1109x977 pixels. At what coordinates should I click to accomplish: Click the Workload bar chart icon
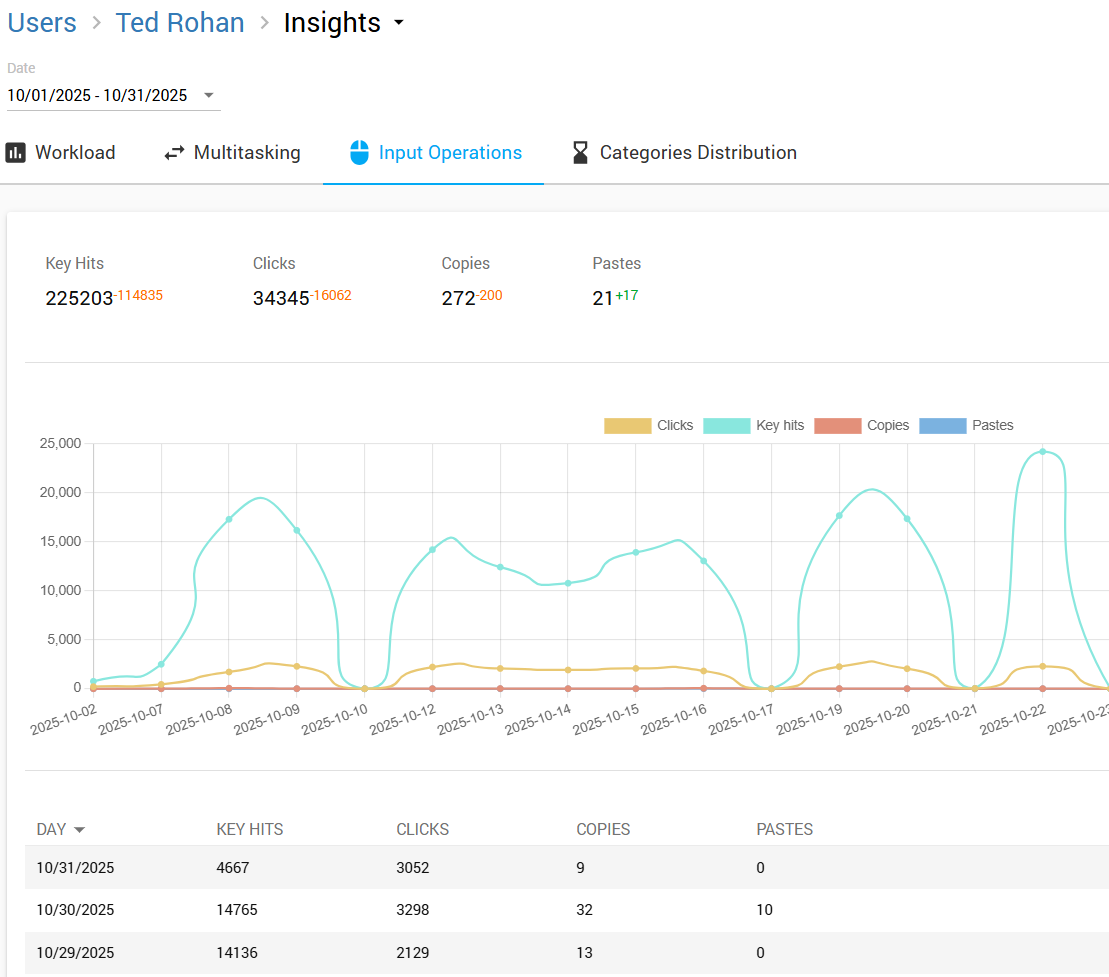tap(15, 153)
